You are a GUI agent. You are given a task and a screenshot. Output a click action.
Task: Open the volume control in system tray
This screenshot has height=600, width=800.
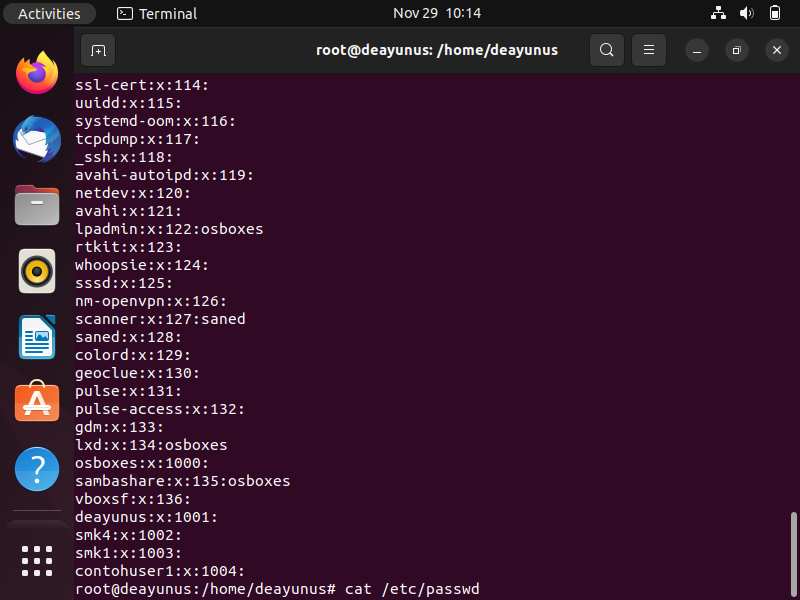pos(746,13)
